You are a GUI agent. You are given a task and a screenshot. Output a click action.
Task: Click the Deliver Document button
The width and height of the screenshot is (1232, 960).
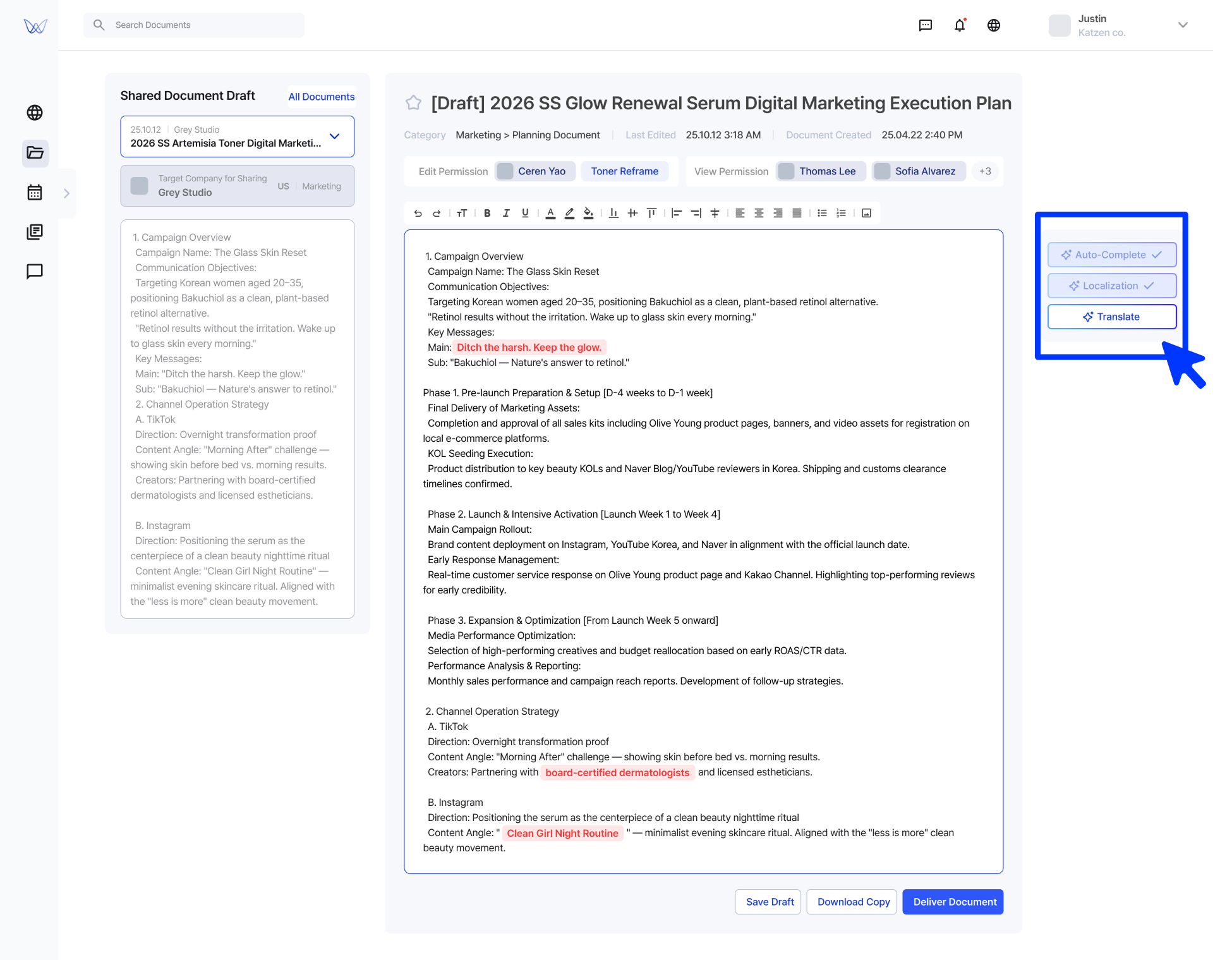[x=953, y=902]
